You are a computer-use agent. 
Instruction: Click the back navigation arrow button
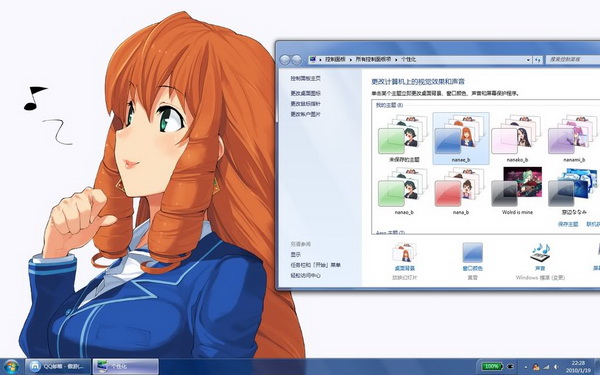[285, 60]
